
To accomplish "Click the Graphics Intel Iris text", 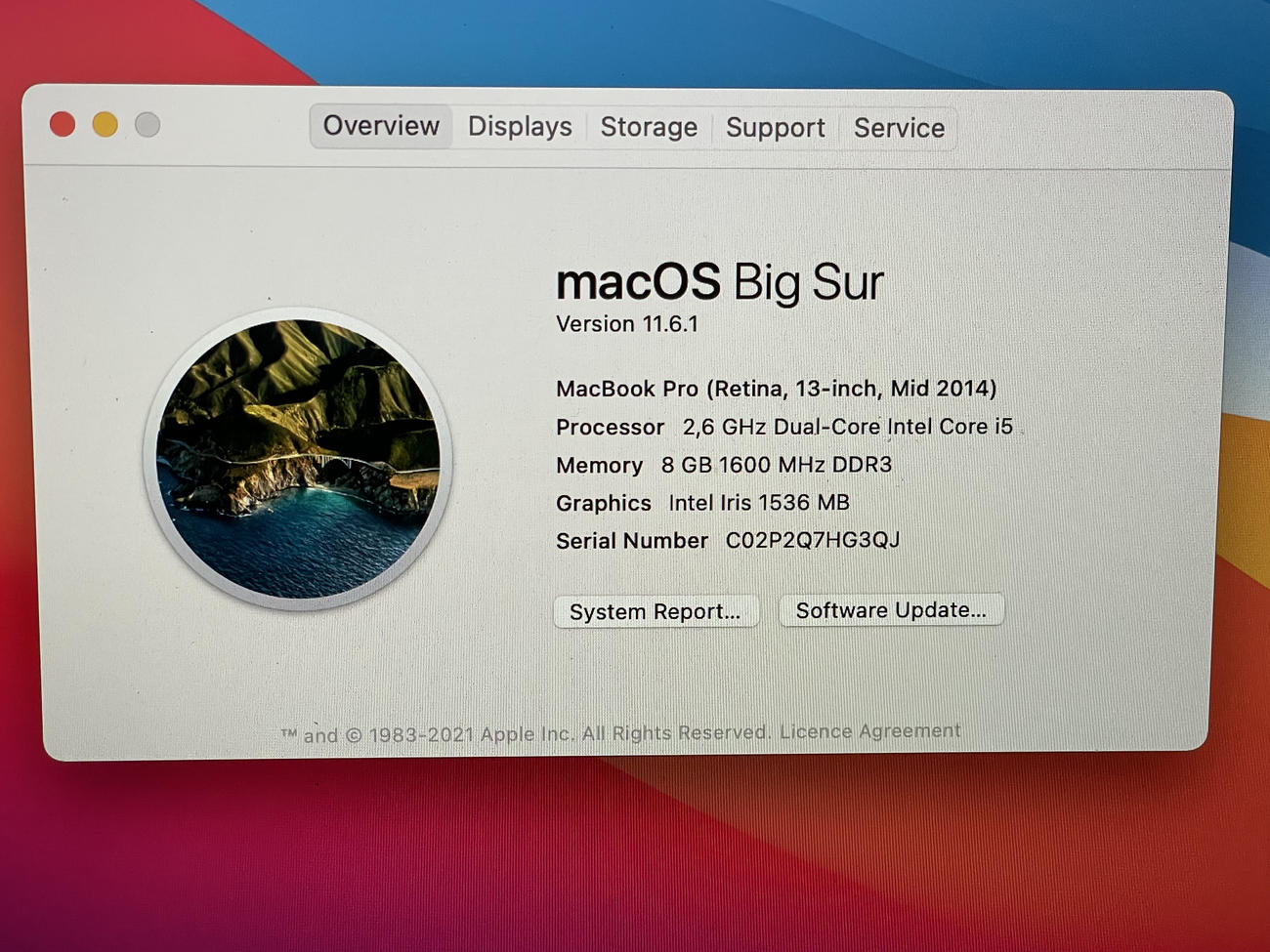I will pos(701,503).
